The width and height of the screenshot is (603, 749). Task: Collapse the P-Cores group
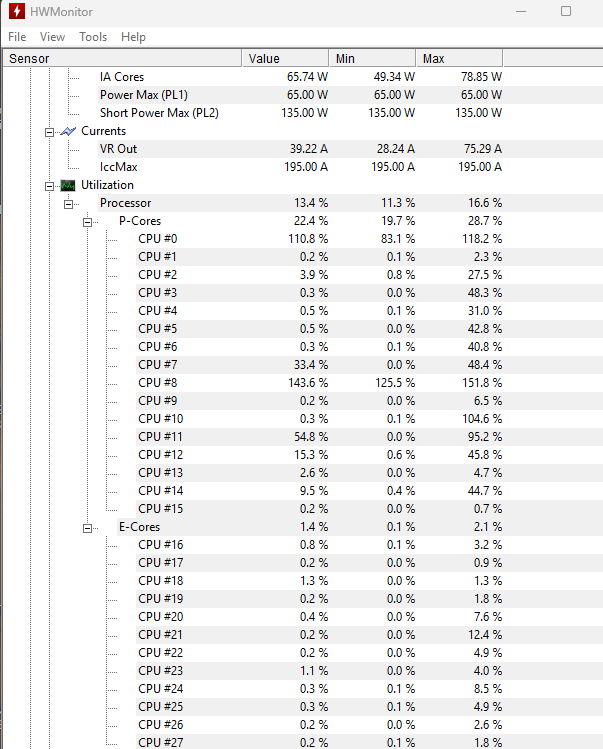pyautogui.click(x=87, y=223)
